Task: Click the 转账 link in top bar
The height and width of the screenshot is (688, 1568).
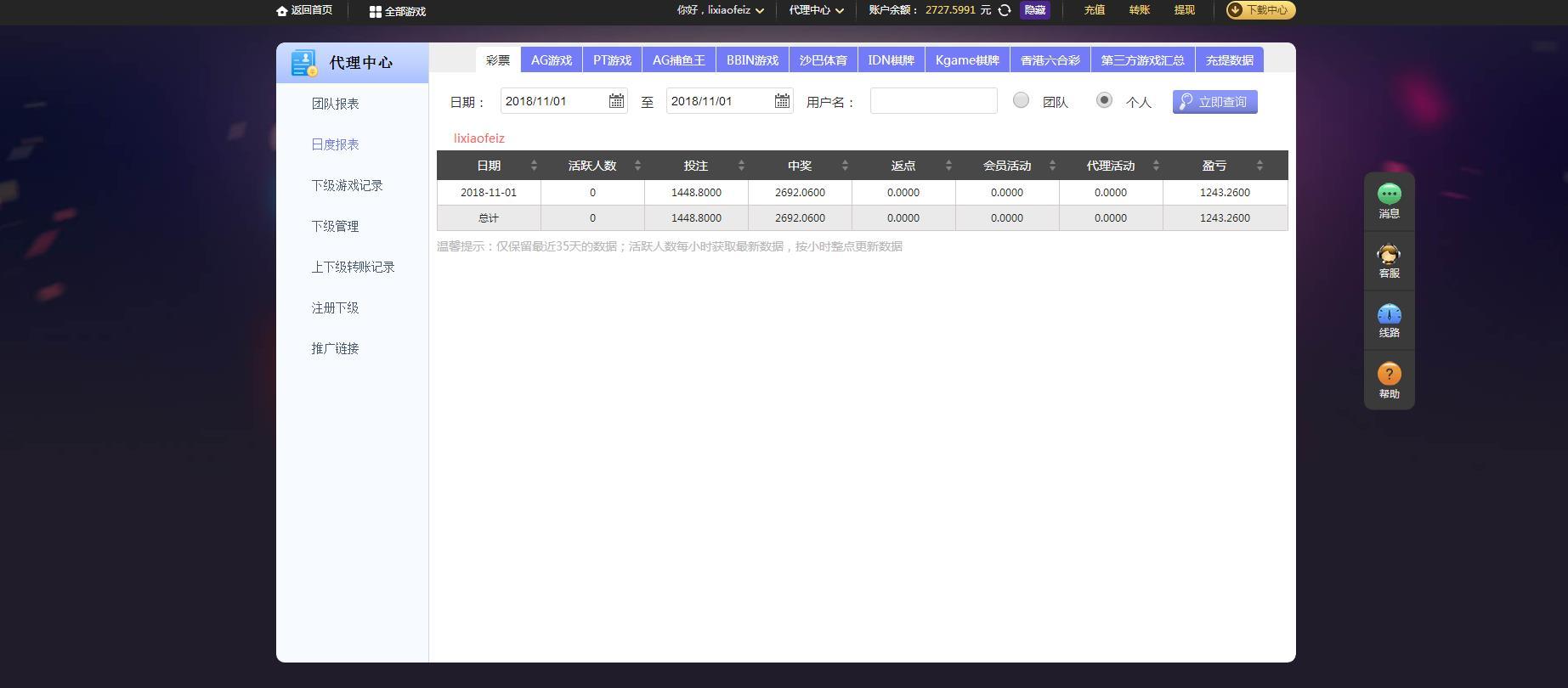Action: 1140,10
